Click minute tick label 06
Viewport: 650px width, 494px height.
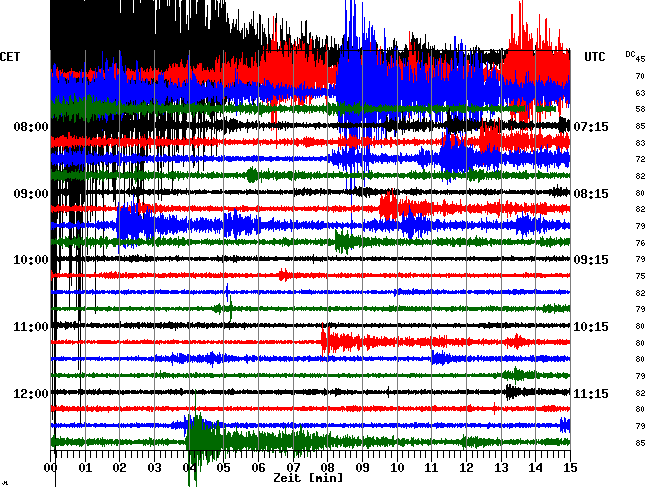(258, 467)
